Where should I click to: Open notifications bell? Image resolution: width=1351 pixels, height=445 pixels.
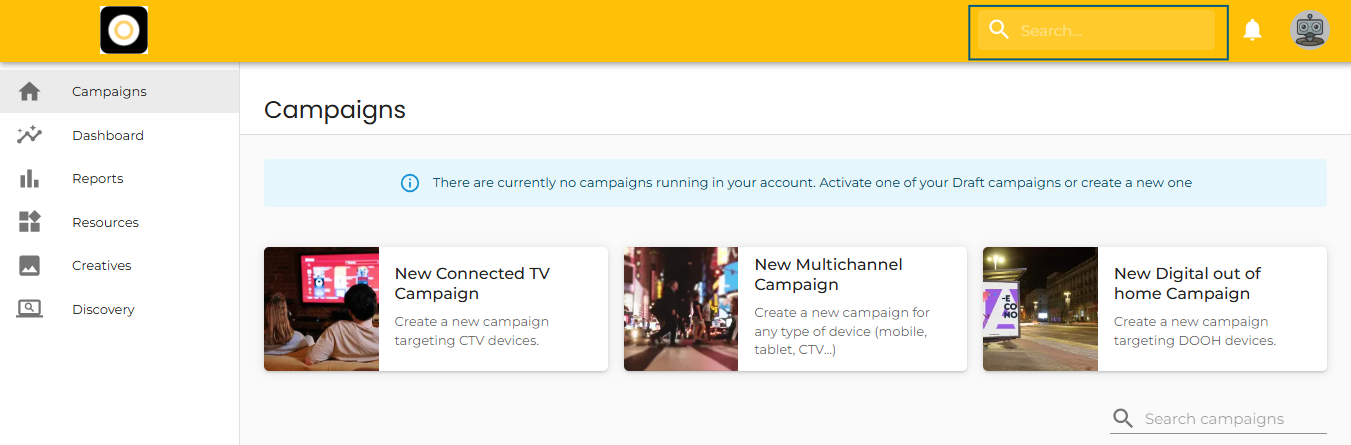pyautogui.click(x=1252, y=30)
